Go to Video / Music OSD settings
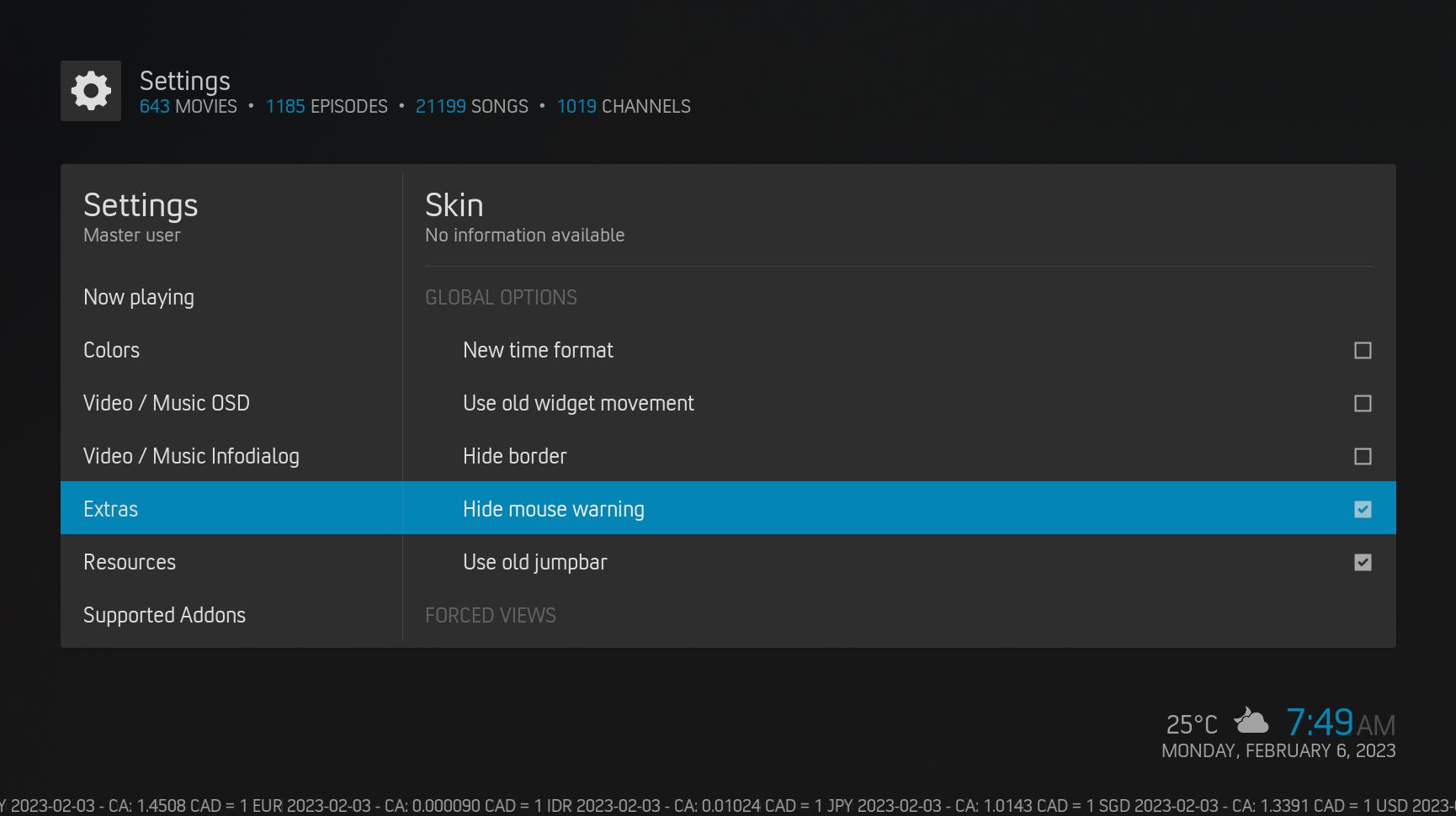 click(x=167, y=403)
